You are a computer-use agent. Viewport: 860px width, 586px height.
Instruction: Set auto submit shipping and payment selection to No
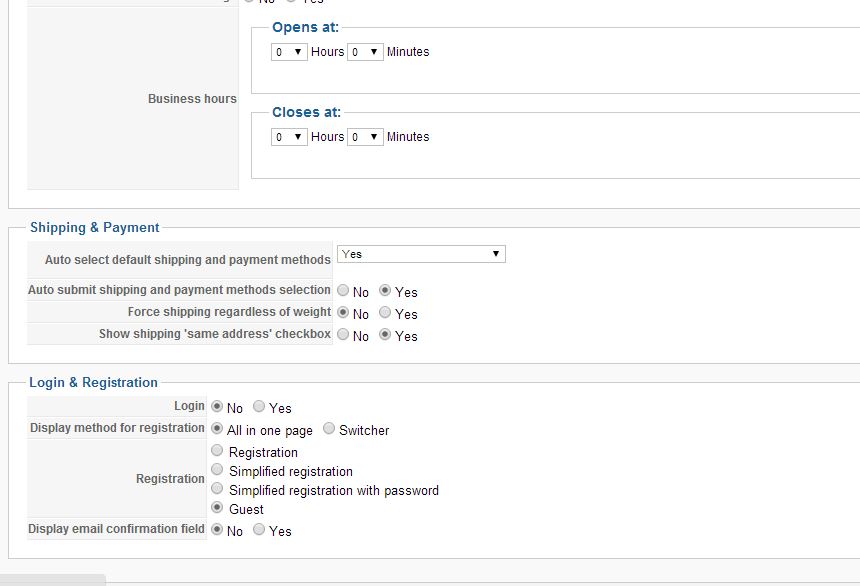(343, 291)
